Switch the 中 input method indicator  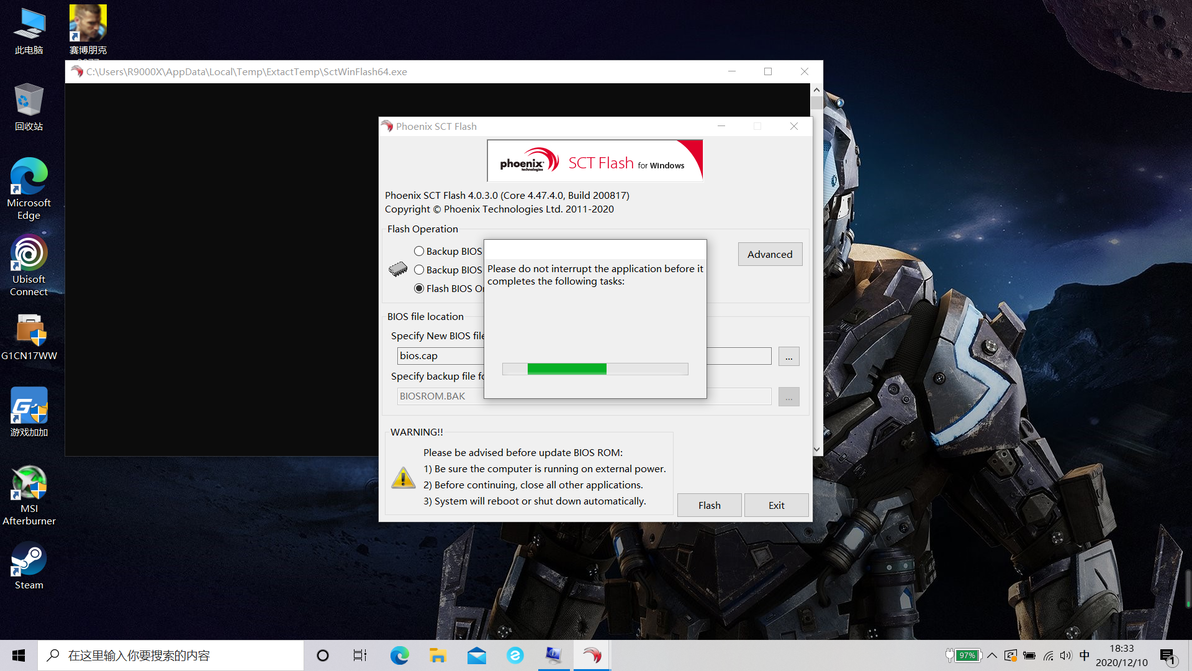pos(1085,655)
